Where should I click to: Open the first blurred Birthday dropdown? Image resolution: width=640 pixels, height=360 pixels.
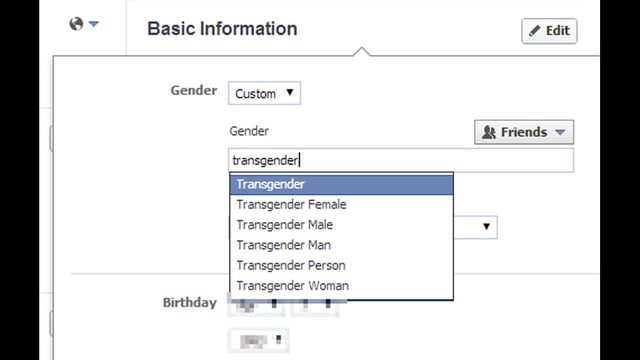coord(256,305)
